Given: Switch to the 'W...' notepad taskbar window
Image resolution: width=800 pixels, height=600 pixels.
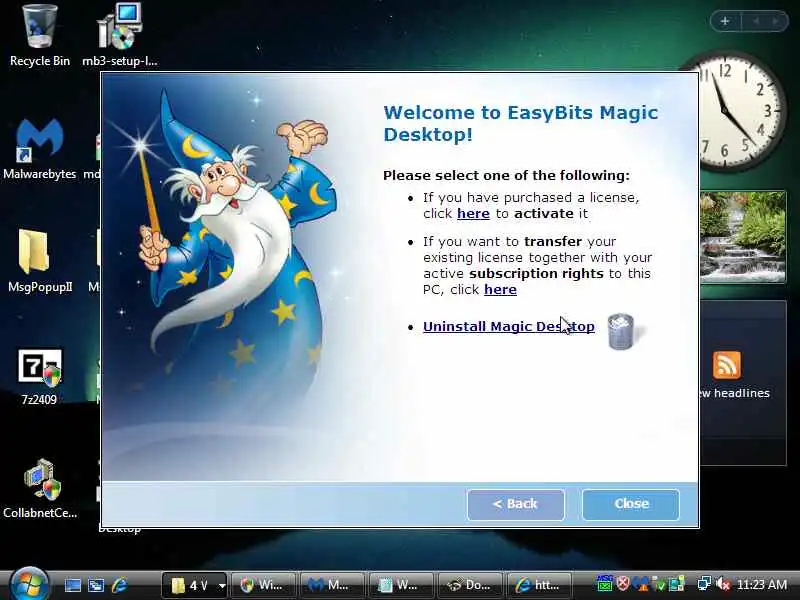Looking at the screenshot, I should pyautogui.click(x=401, y=585).
